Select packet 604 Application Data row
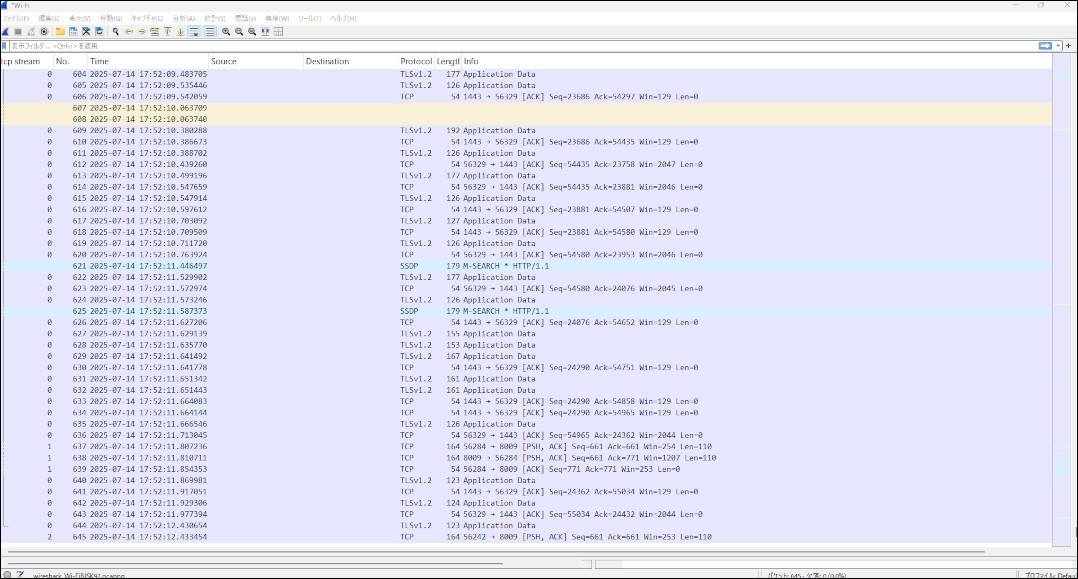Viewport: 1078px width, 579px height. 527,74
